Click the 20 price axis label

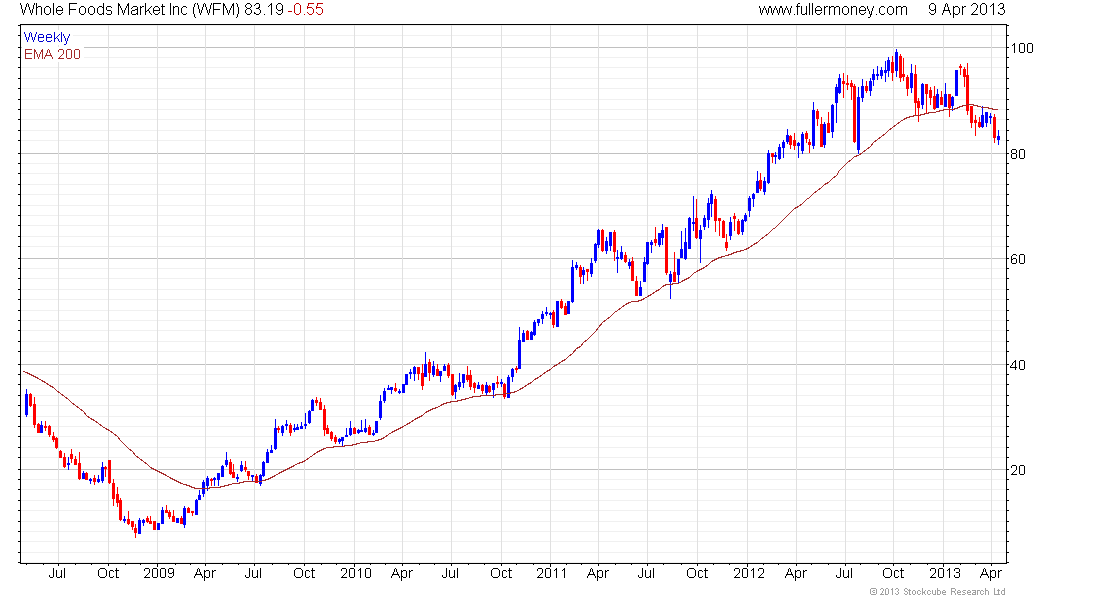tap(1018, 470)
